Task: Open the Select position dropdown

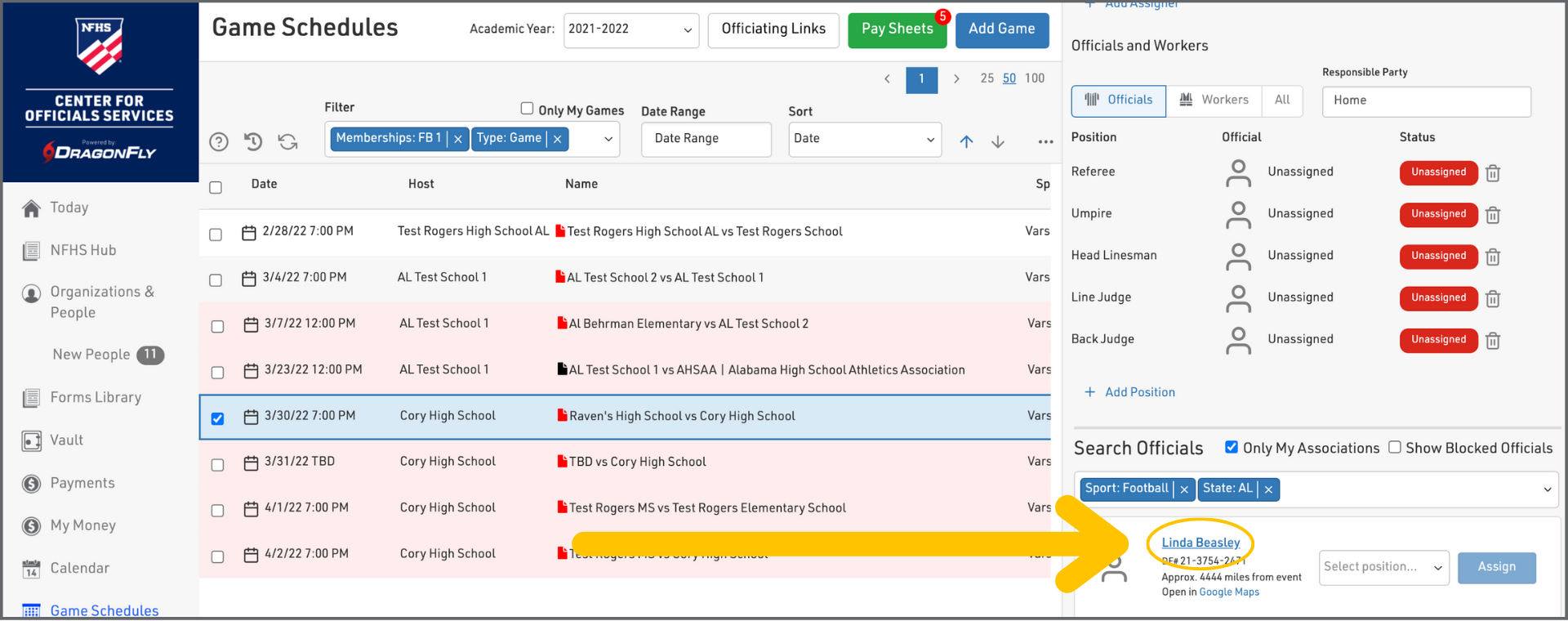Action: click(1383, 567)
